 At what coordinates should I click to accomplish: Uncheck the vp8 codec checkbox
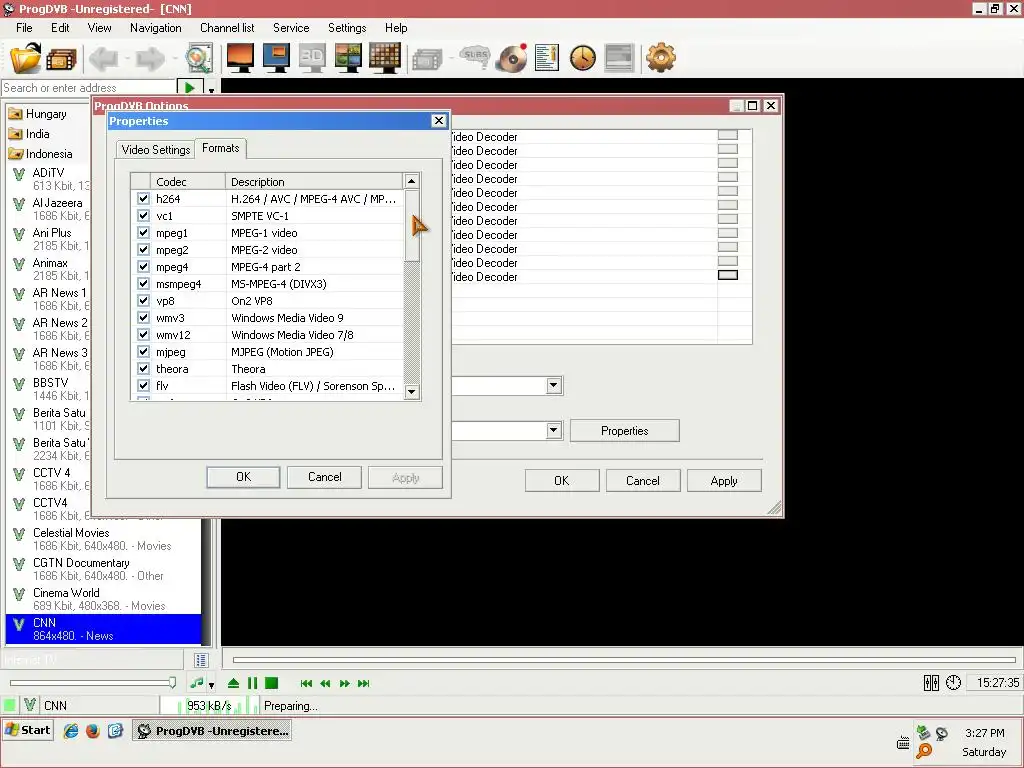coord(143,300)
